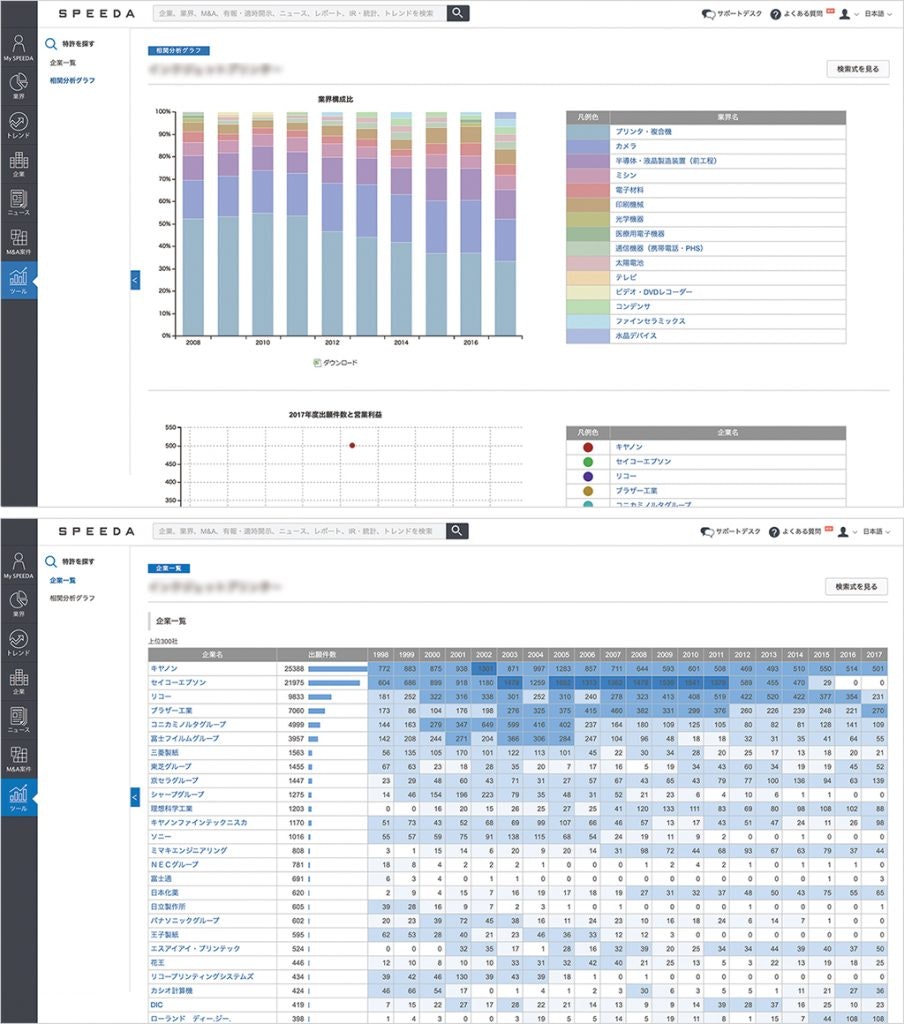Select 相関分析グラフ menu item in bottom screenshot
The height and width of the screenshot is (1024, 904).
[x=73, y=598]
